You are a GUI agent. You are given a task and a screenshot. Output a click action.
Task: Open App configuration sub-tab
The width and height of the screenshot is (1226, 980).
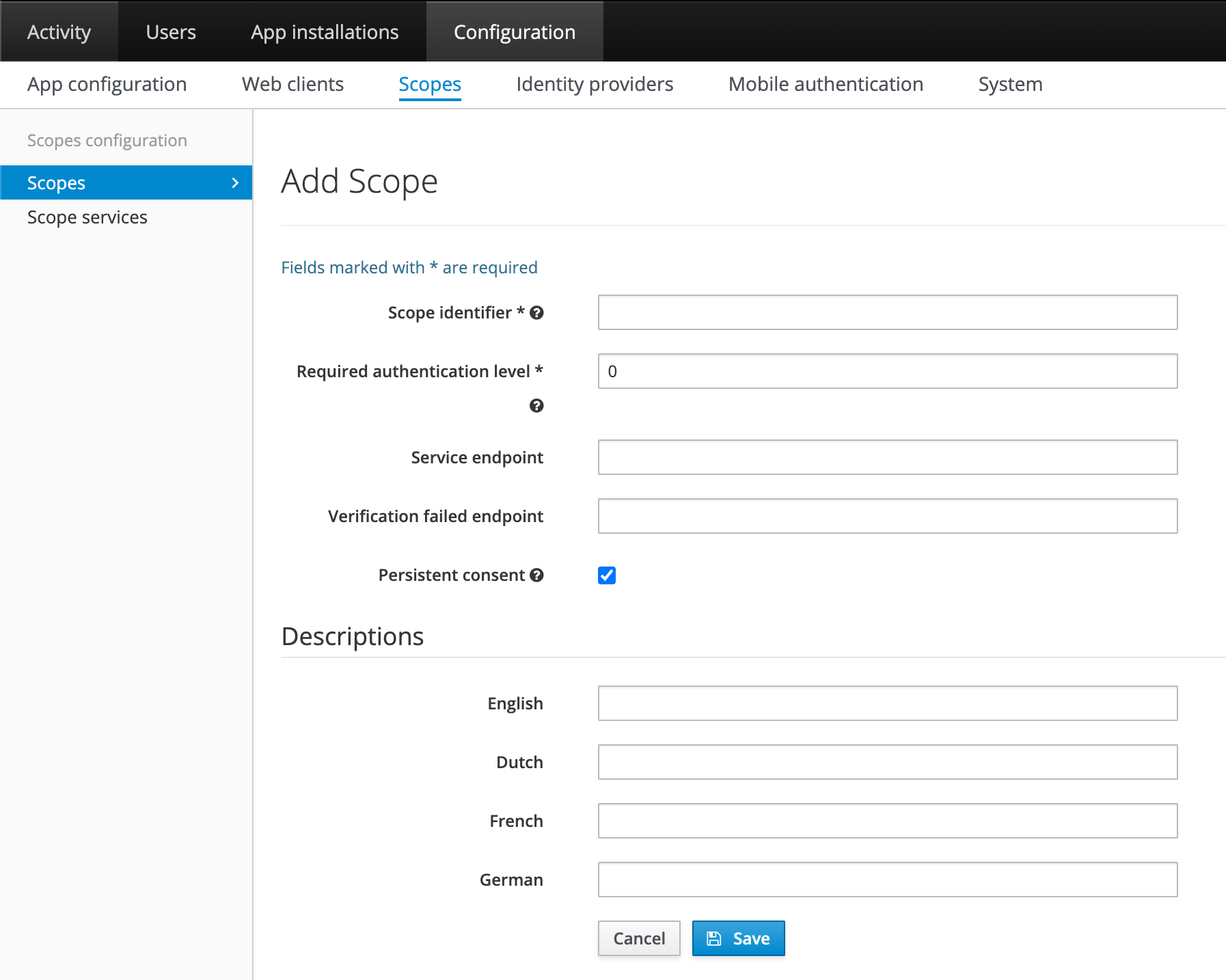pyautogui.click(x=107, y=84)
